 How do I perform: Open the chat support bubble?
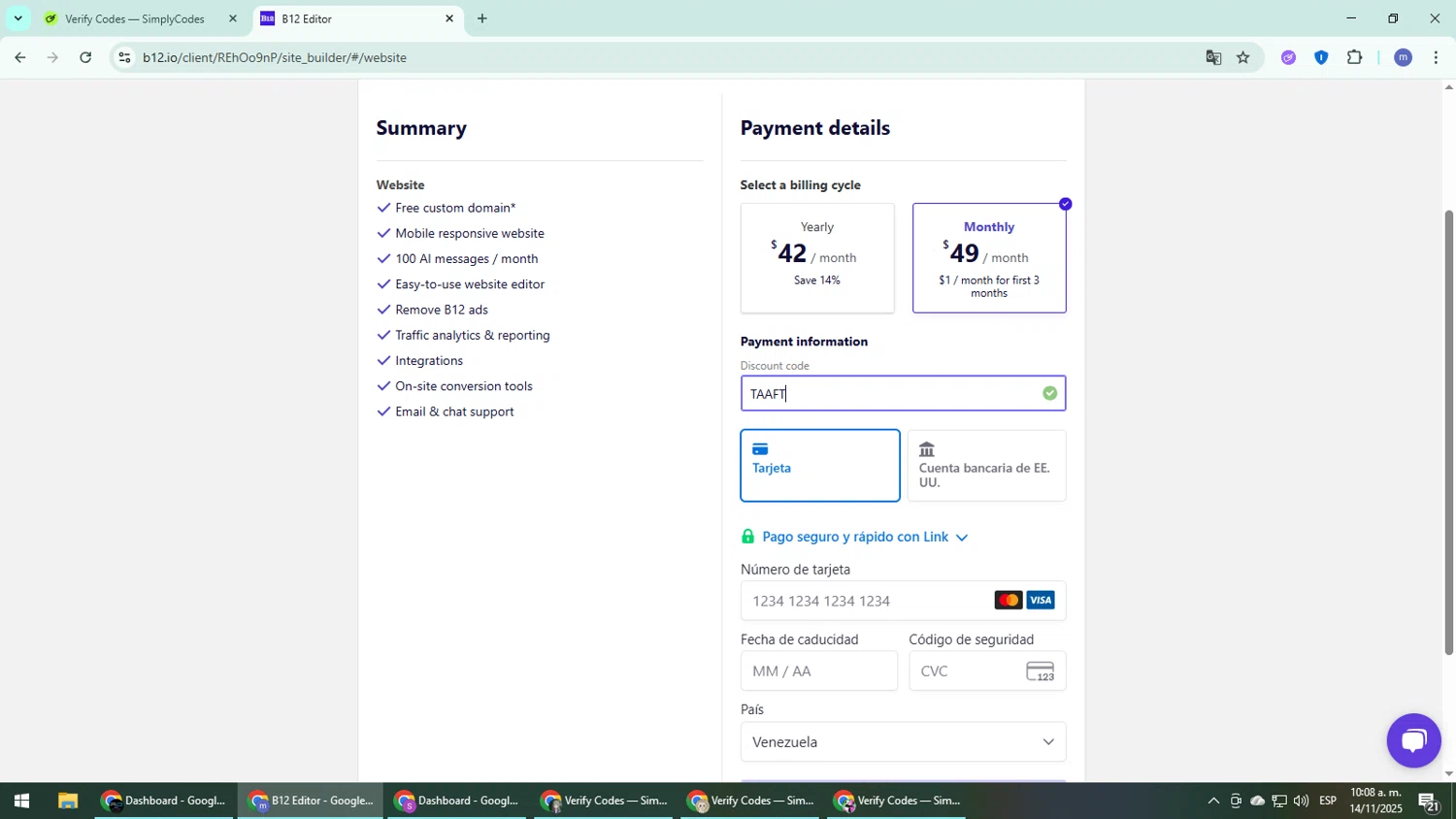coord(1413,741)
